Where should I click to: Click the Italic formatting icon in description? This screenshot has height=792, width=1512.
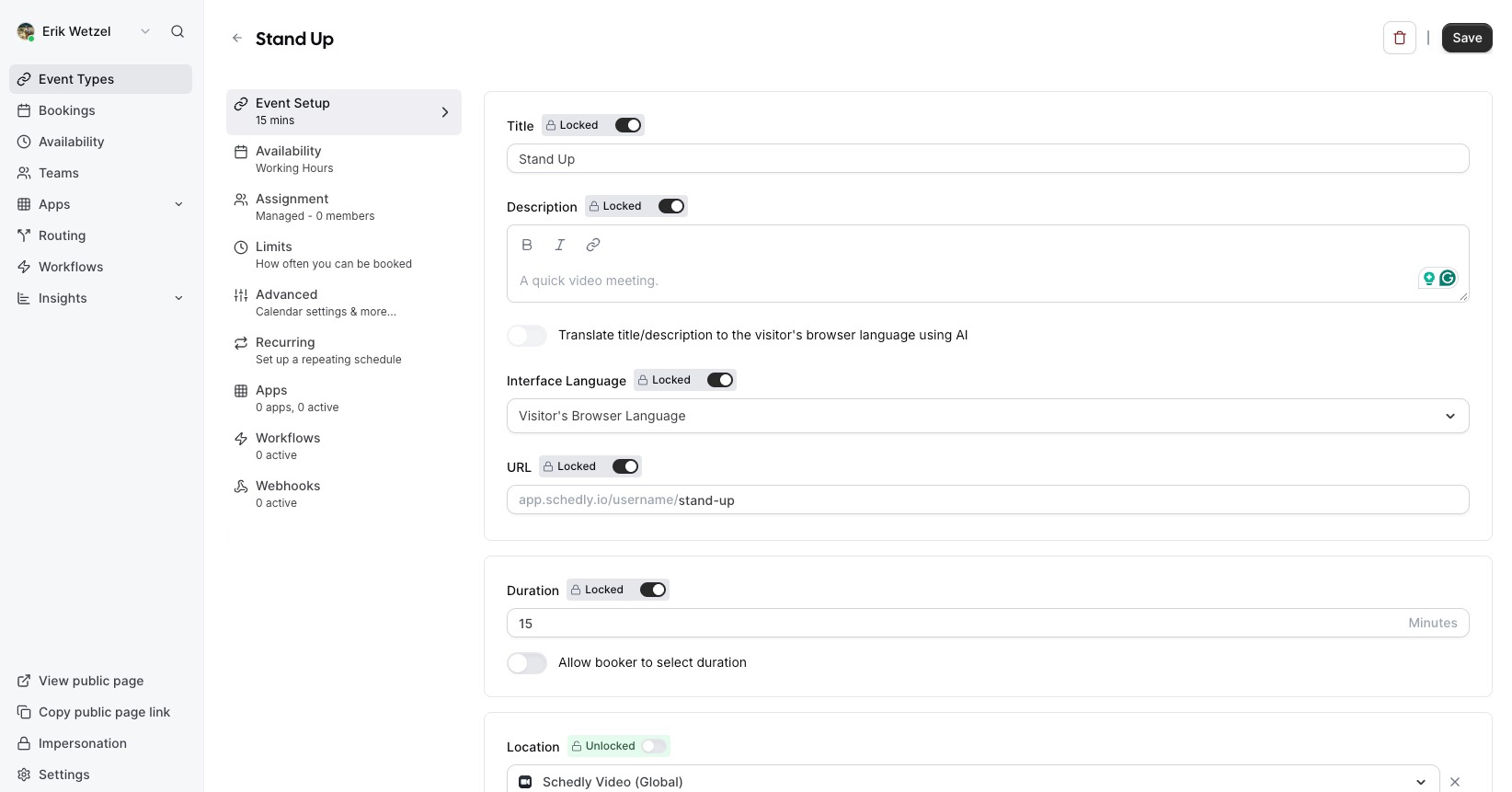tap(560, 245)
